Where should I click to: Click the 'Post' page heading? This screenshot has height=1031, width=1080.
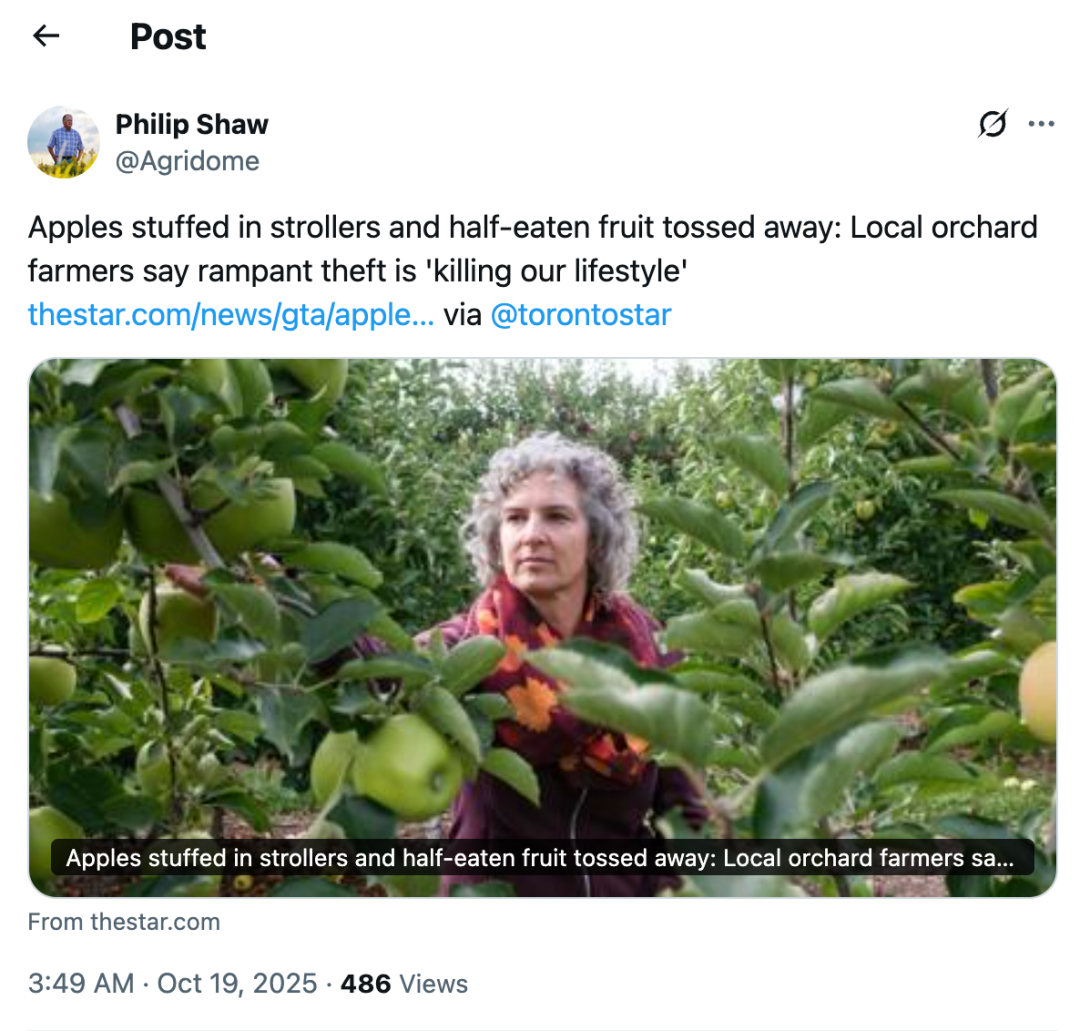(x=168, y=37)
